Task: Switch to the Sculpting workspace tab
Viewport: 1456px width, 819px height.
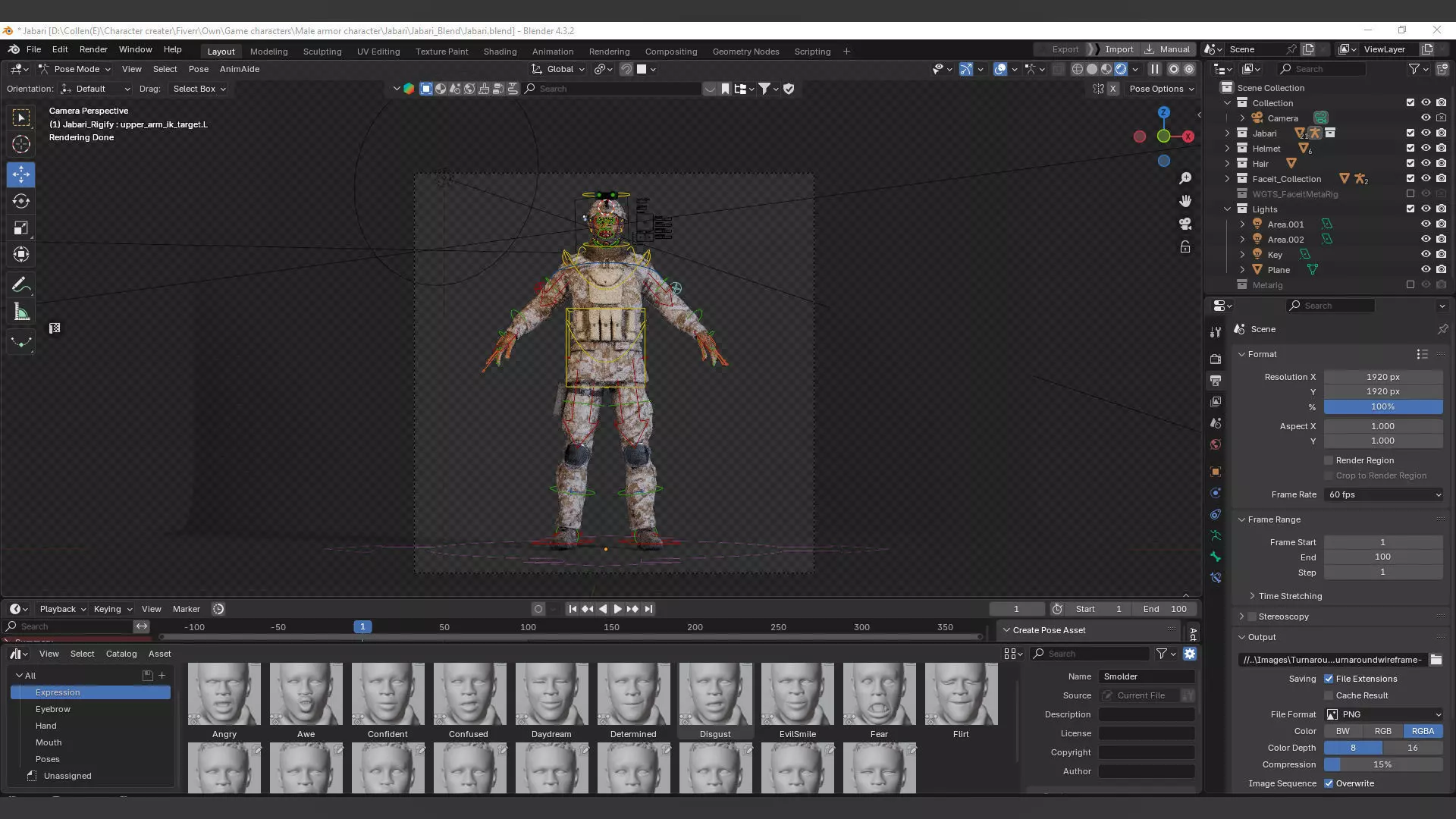Action: (322, 52)
